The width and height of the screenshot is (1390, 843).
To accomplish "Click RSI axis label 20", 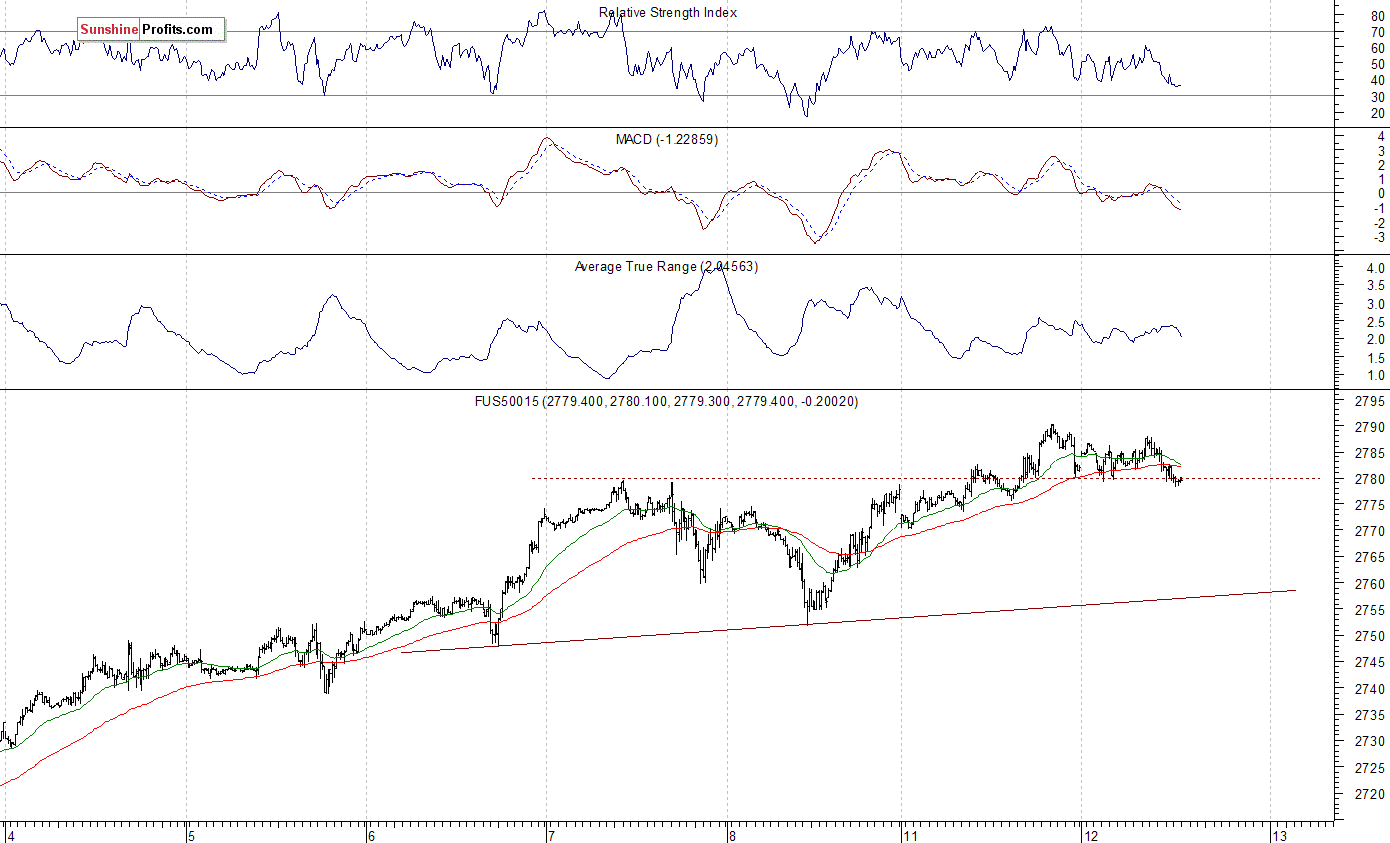I will pyautogui.click(x=1377, y=113).
